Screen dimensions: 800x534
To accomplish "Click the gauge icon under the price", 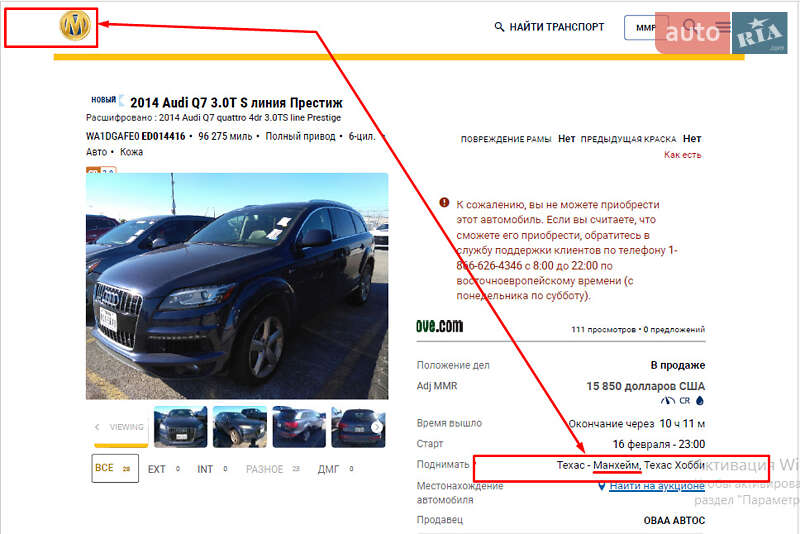I will tap(667, 401).
